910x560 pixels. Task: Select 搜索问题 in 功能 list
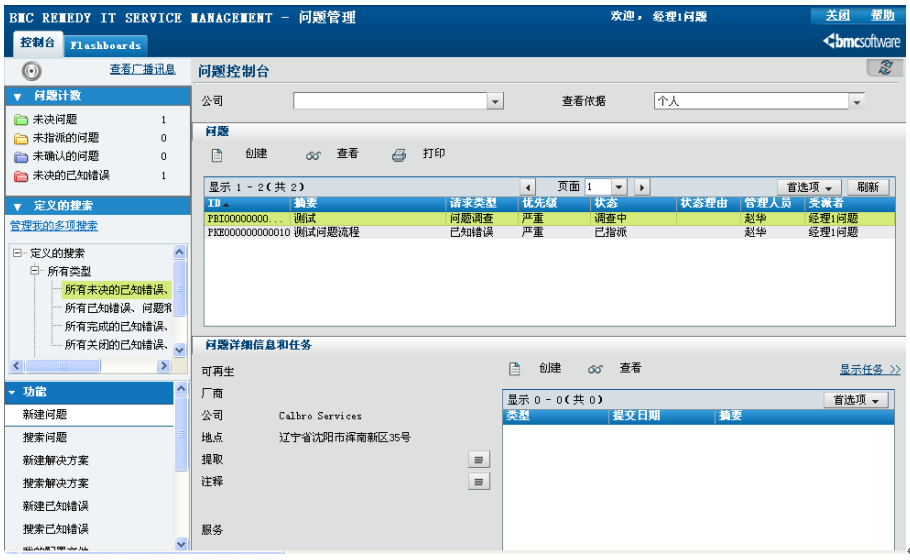coord(45,438)
